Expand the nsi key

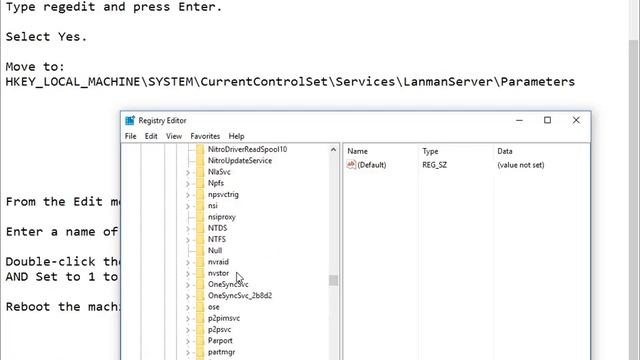point(188,207)
